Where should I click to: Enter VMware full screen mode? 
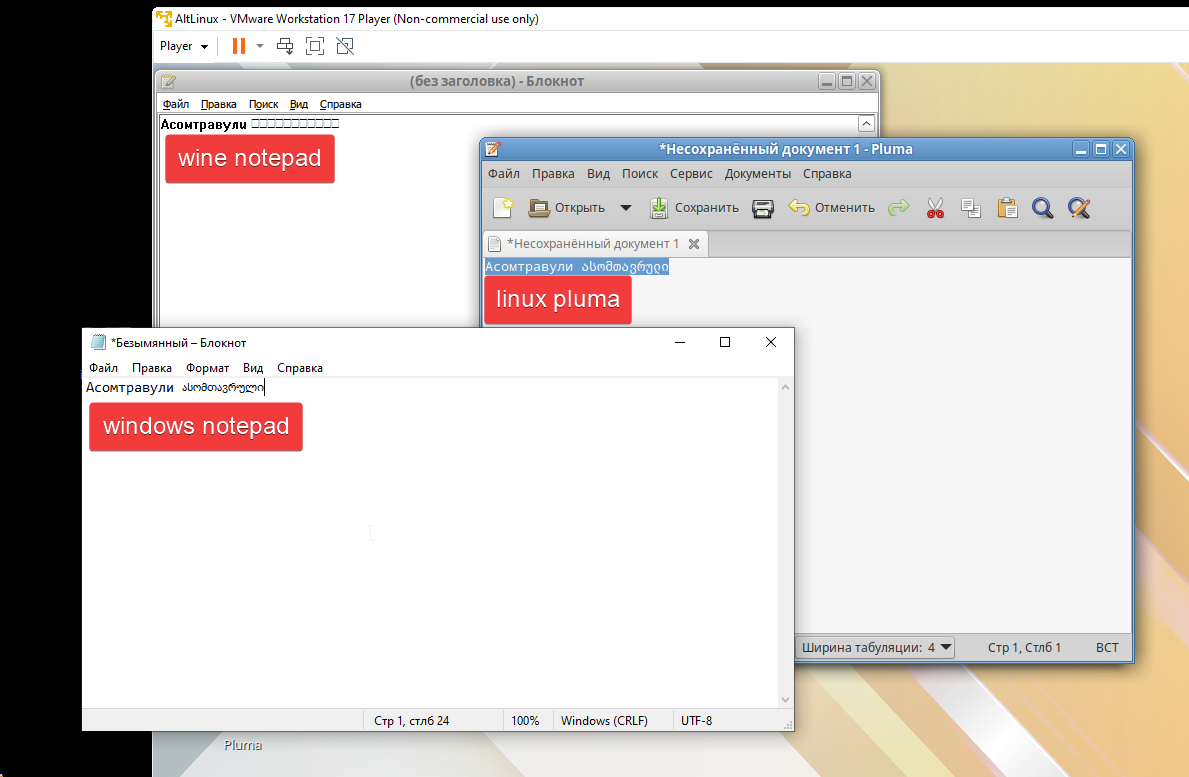(315, 46)
